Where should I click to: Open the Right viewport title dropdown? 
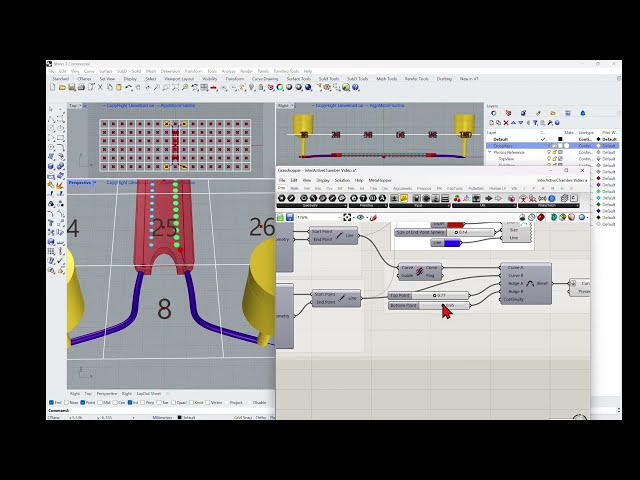coord(292,106)
